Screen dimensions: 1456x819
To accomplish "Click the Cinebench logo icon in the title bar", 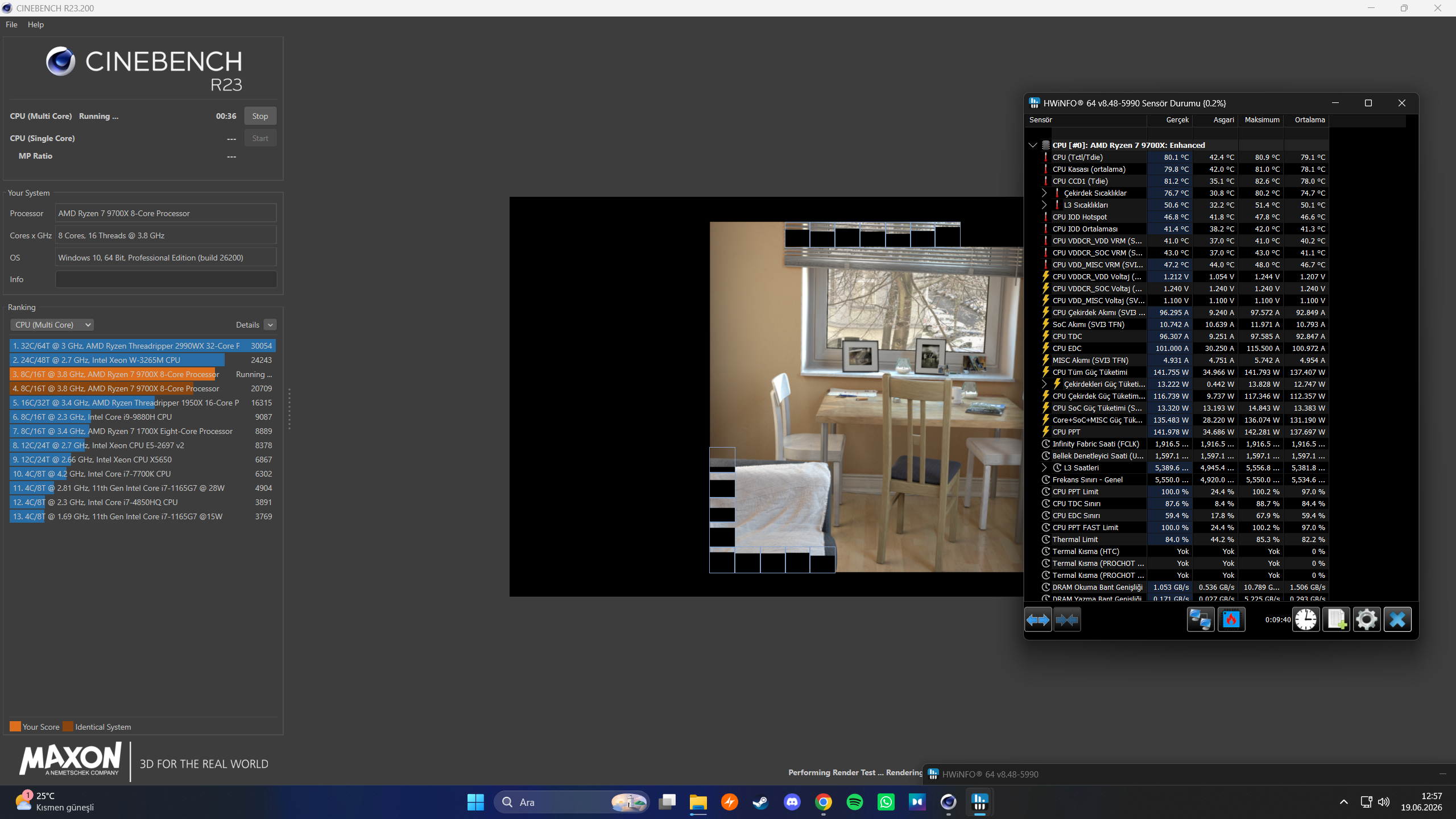I will [7, 8].
